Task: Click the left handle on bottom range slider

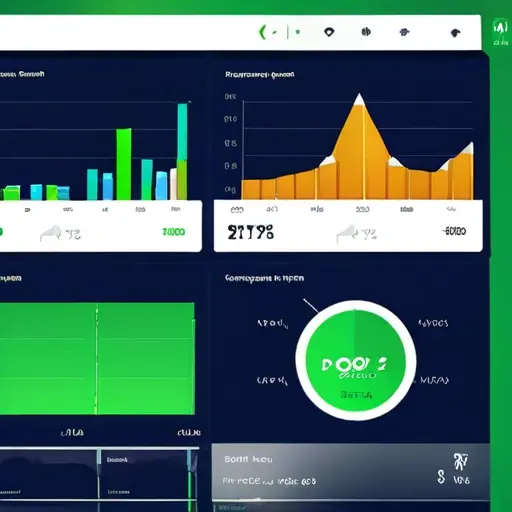Action: click(x=99, y=457)
